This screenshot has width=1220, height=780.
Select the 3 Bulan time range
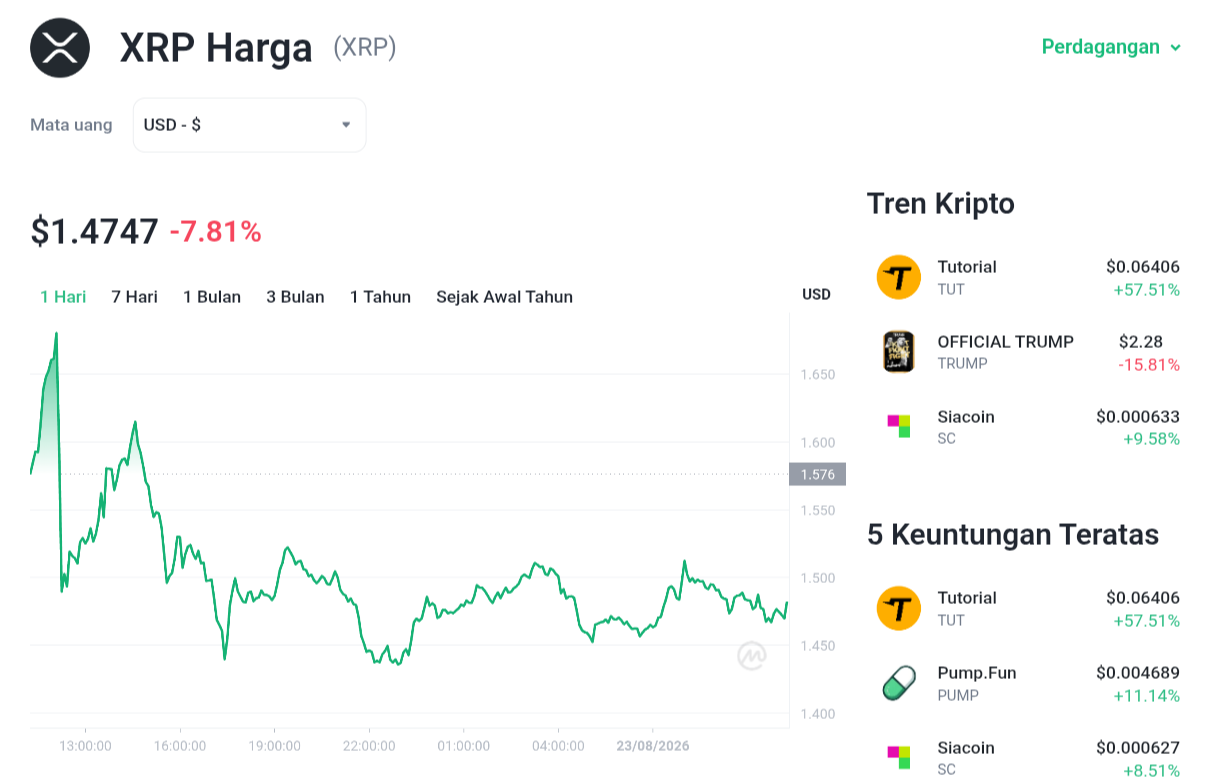(x=295, y=296)
